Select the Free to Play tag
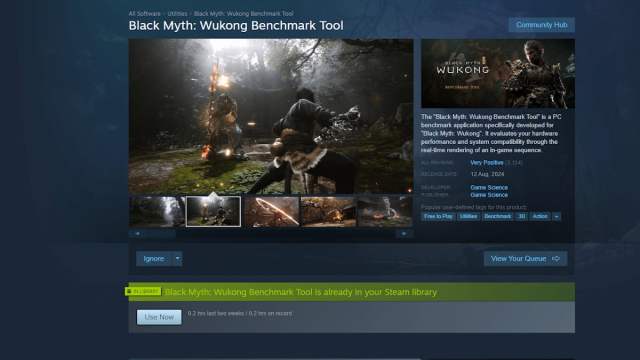 tap(438, 216)
